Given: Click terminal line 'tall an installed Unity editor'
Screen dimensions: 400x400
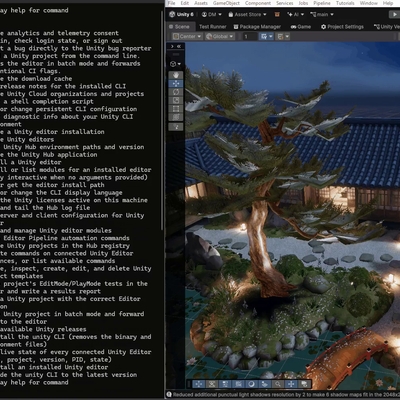Looking at the screenshot, I should pyautogui.click(x=54, y=367).
